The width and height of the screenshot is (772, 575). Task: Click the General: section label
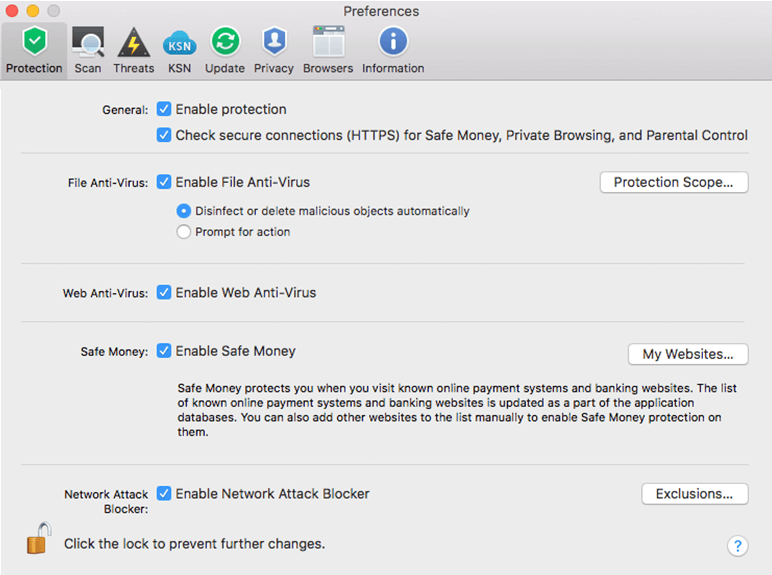(x=125, y=110)
